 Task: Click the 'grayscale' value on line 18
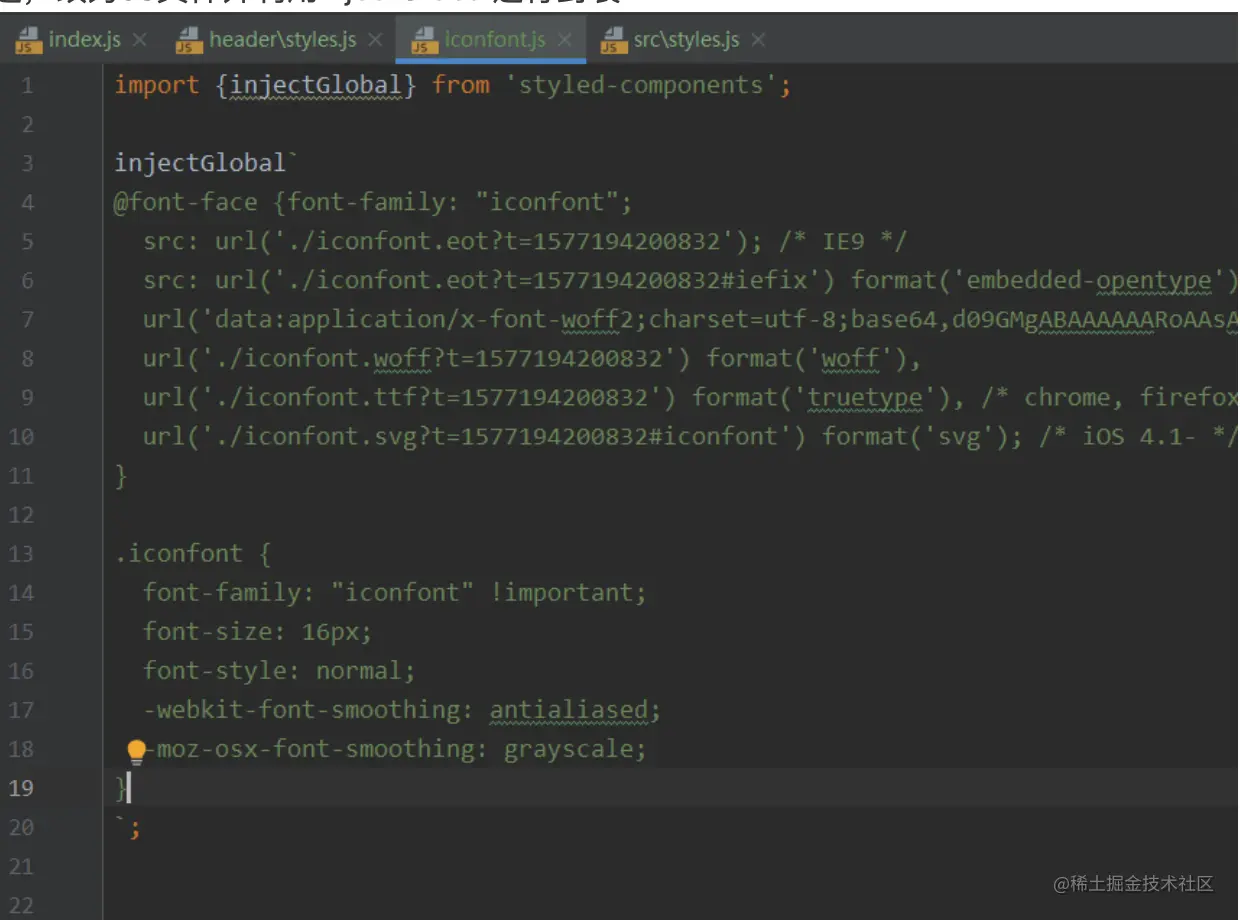pos(568,748)
